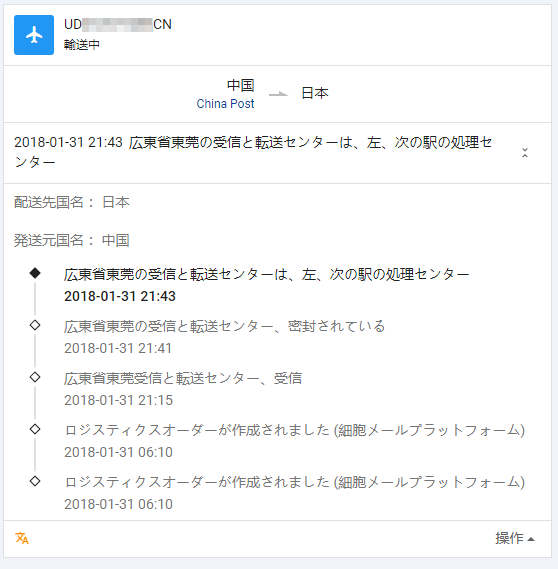Click the tracking number starting with UD
Screen dimensions: 558x569
(x=118, y=24)
